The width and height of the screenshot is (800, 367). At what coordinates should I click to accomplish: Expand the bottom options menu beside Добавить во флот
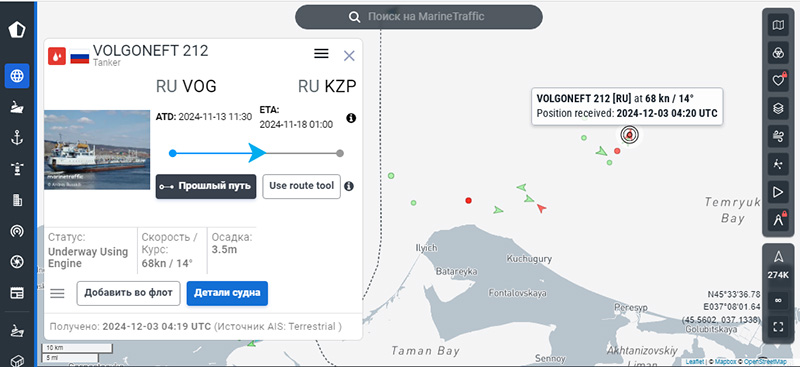57,293
